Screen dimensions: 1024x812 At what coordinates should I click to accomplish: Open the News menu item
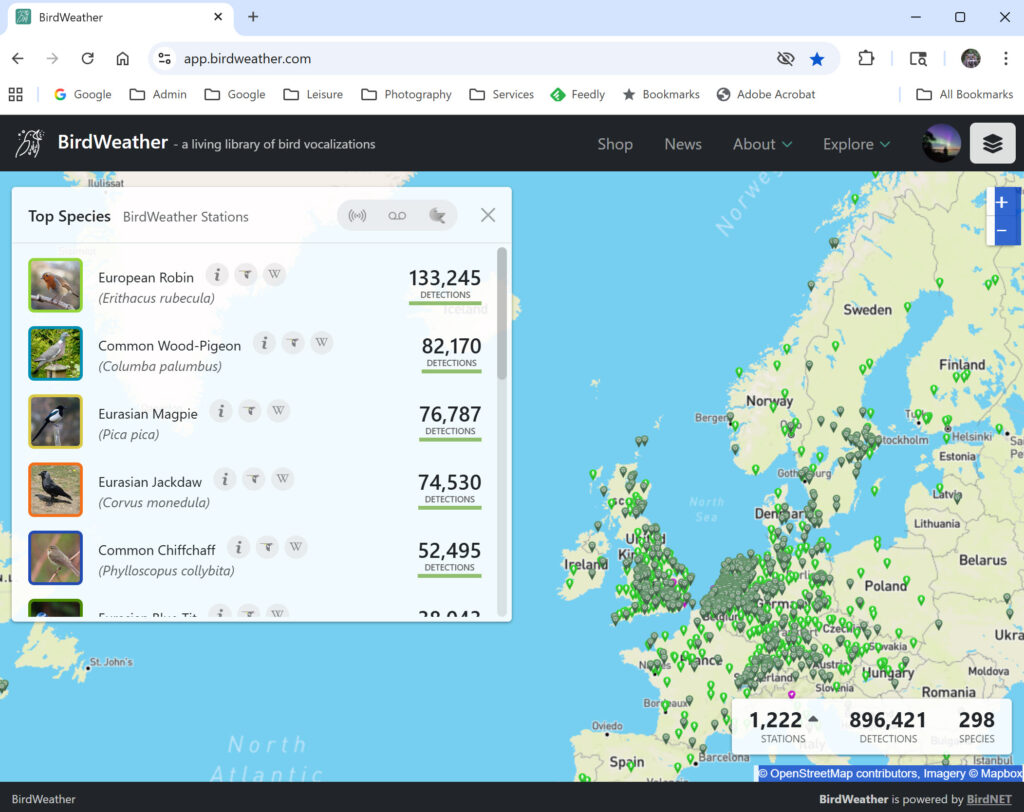pos(683,144)
